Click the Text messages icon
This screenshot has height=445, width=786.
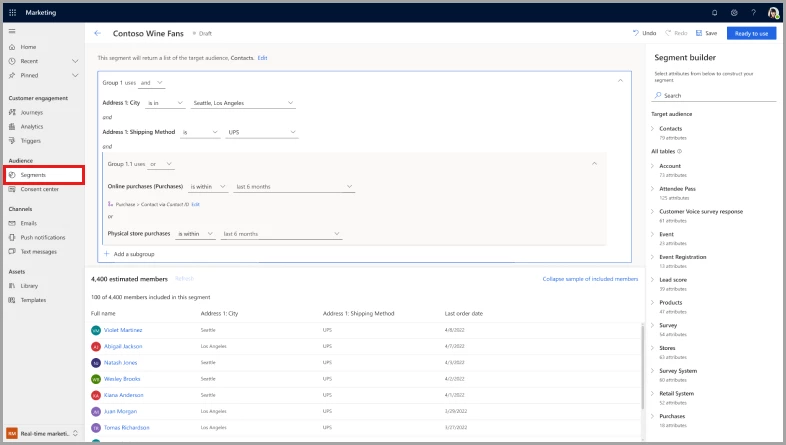12,252
